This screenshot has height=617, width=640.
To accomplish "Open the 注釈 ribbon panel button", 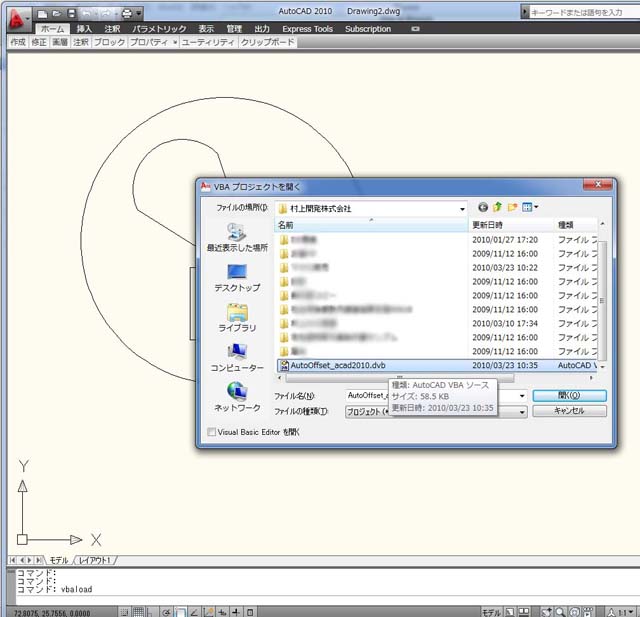I will 81,42.
